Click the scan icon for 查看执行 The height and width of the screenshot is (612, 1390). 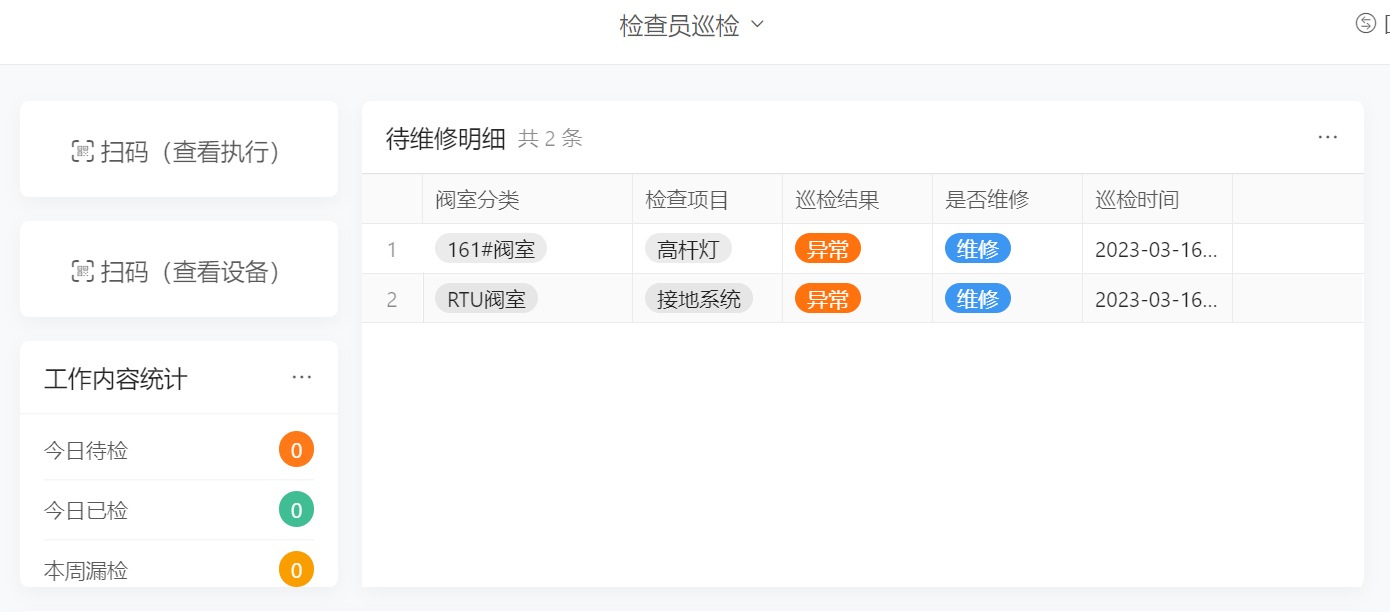tap(82, 152)
